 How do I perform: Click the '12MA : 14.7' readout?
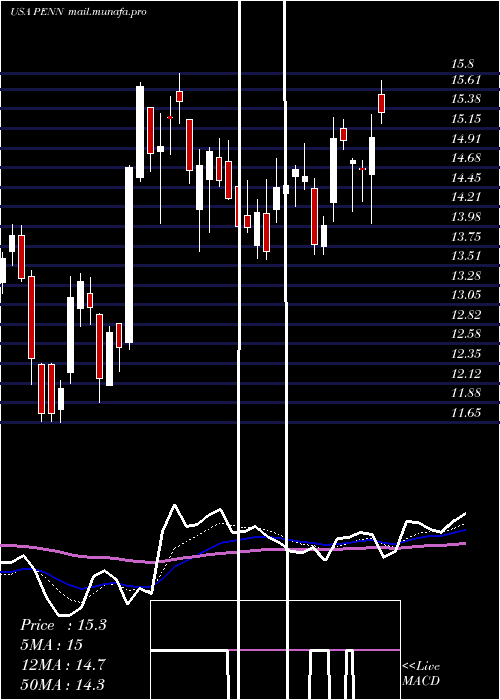63,665
